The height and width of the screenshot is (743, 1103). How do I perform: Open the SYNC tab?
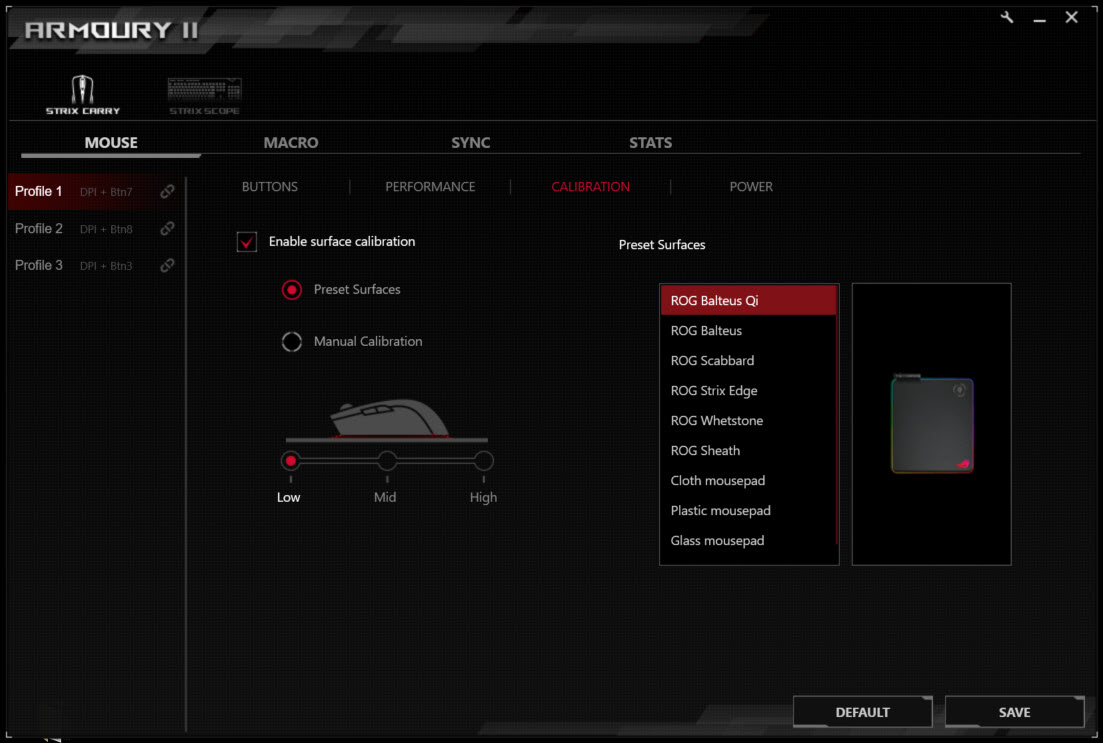coord(471,142)
